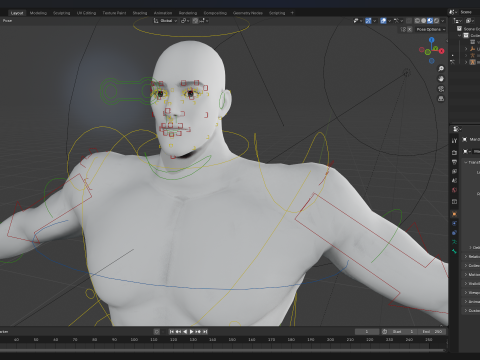Go to the Animation workspace tab

pyautogui.click(x=163, y=13)
